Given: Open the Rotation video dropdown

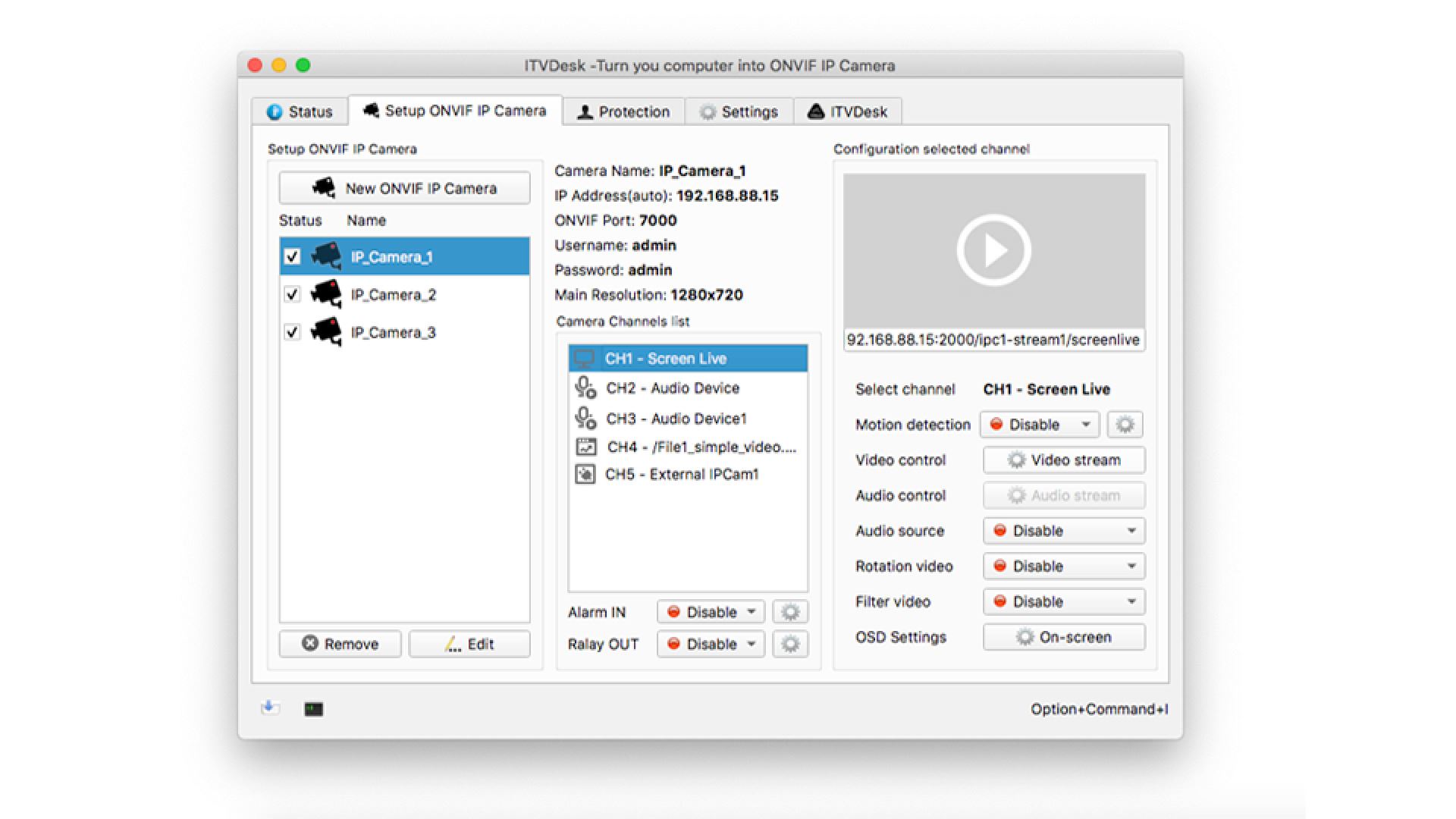Looking at the screenshot, I should coord(1064,566).
